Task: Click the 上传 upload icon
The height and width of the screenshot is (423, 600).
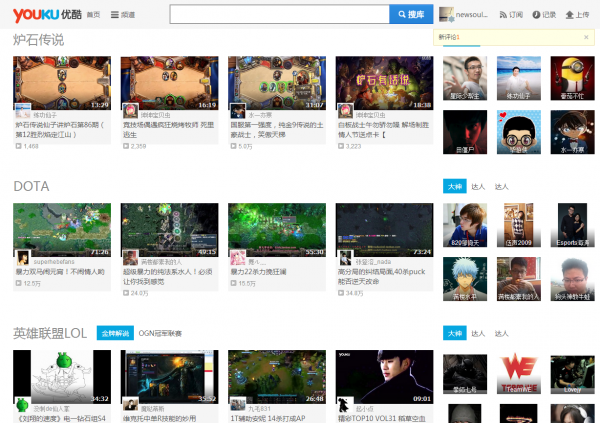Action: [x=569, y=15]
